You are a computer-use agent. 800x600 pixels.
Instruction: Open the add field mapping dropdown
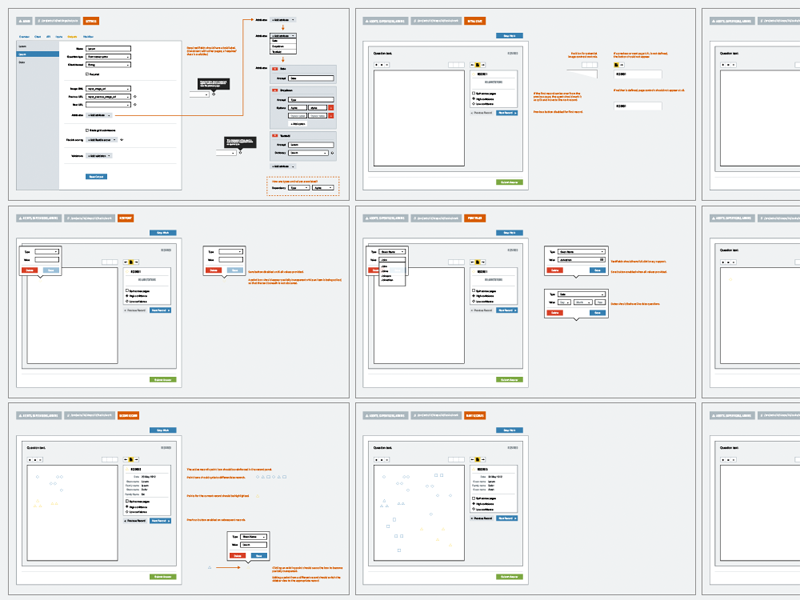[x=102, y=139]
